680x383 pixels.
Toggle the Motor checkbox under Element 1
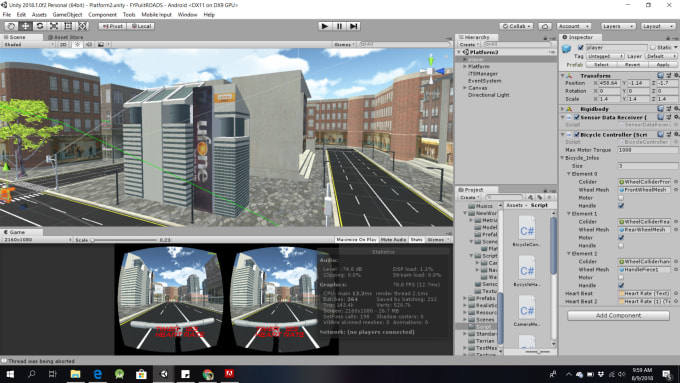[621, 238]
